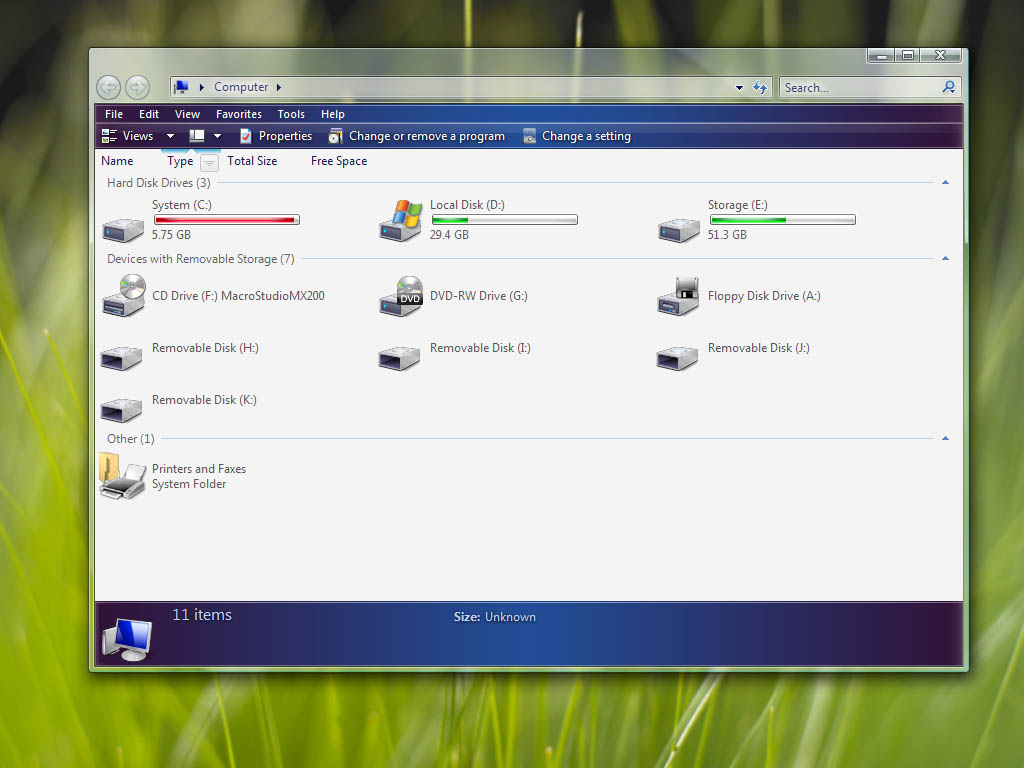This screenshot has width=1024, height=768.
Task: Select the Storage (E:) drive icon
Action: click(679, 230)
